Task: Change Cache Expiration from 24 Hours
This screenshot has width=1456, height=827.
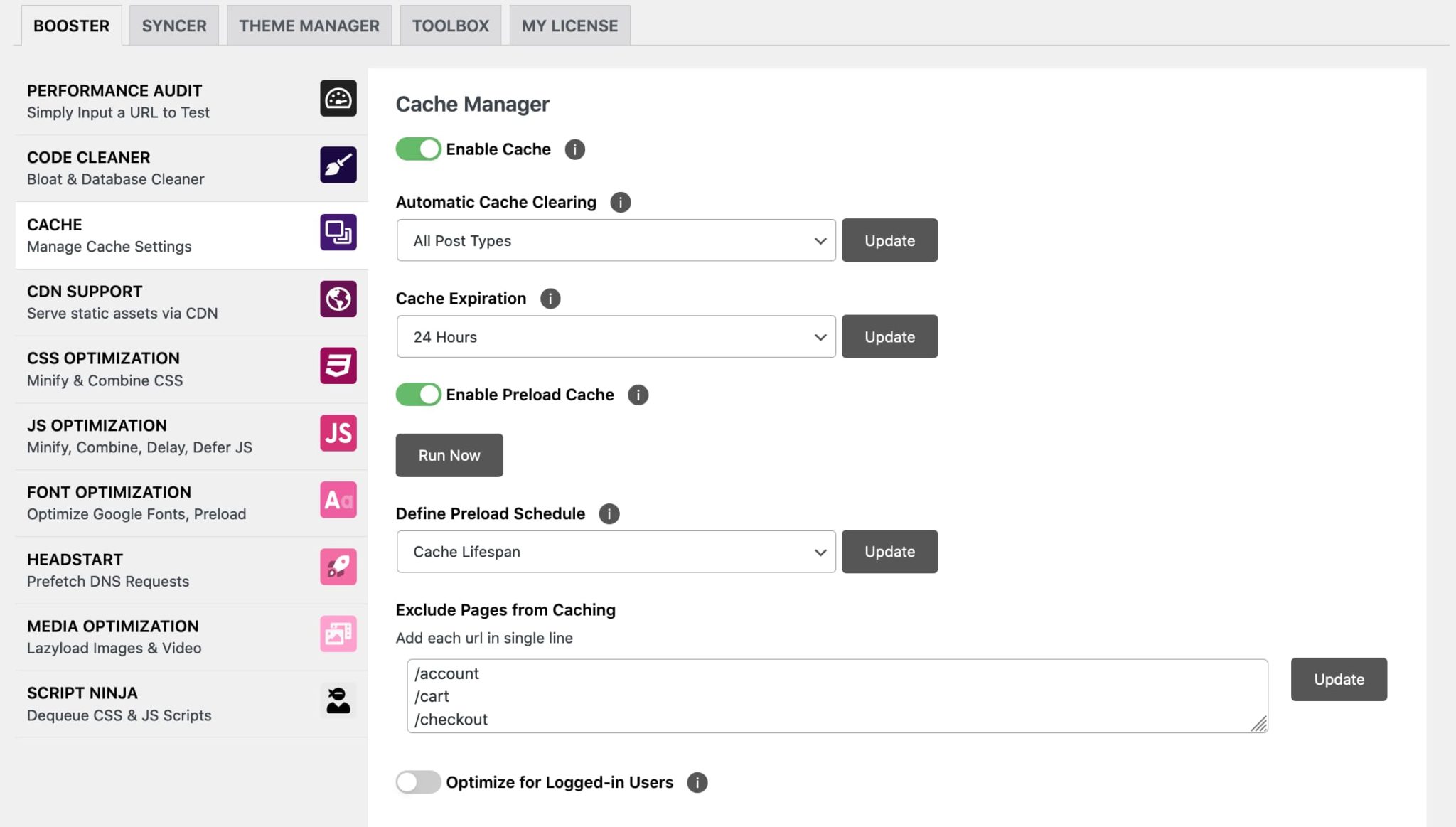Action: (616, 336)
